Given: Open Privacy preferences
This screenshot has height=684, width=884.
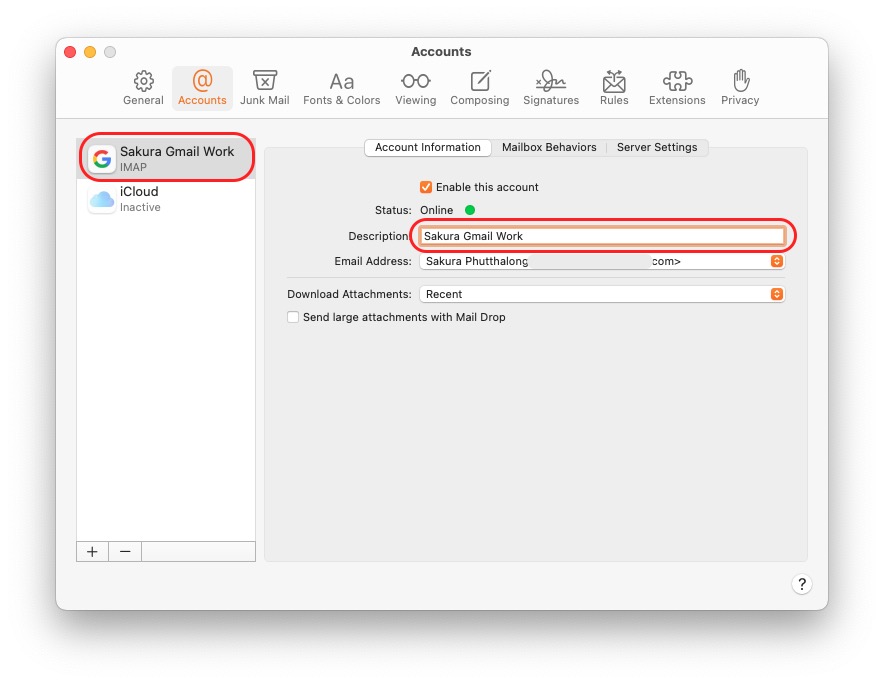Looking at the screenshot, I should click(740, 88).
